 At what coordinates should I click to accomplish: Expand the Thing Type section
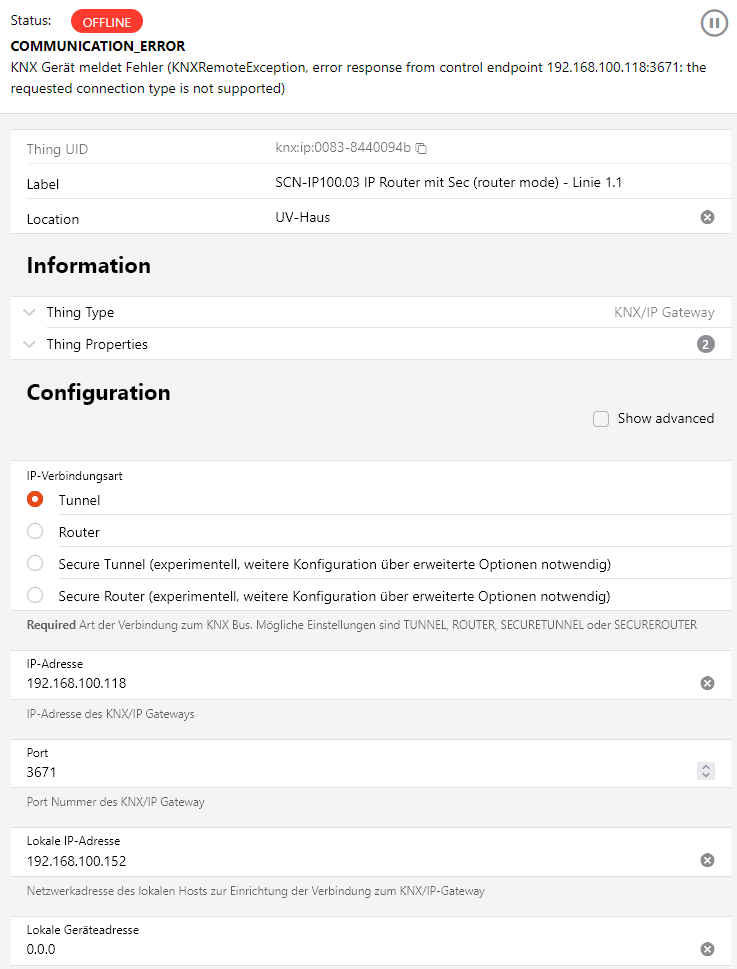29,312
